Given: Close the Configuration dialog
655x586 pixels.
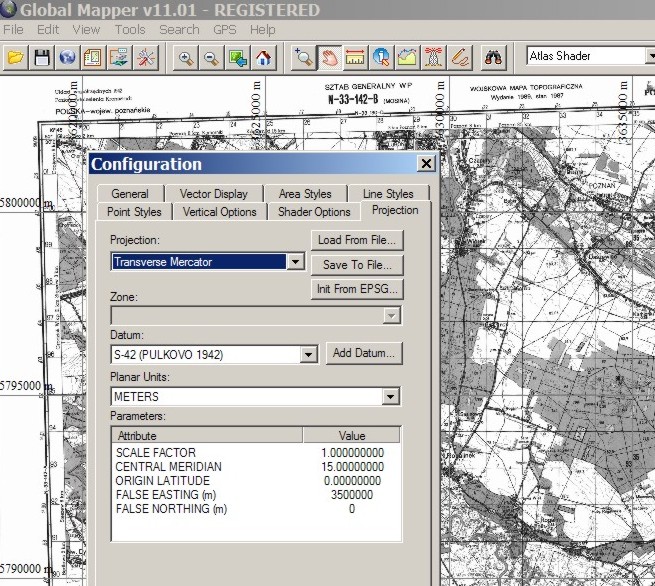Looking at the screenshot, I should 426,163.
